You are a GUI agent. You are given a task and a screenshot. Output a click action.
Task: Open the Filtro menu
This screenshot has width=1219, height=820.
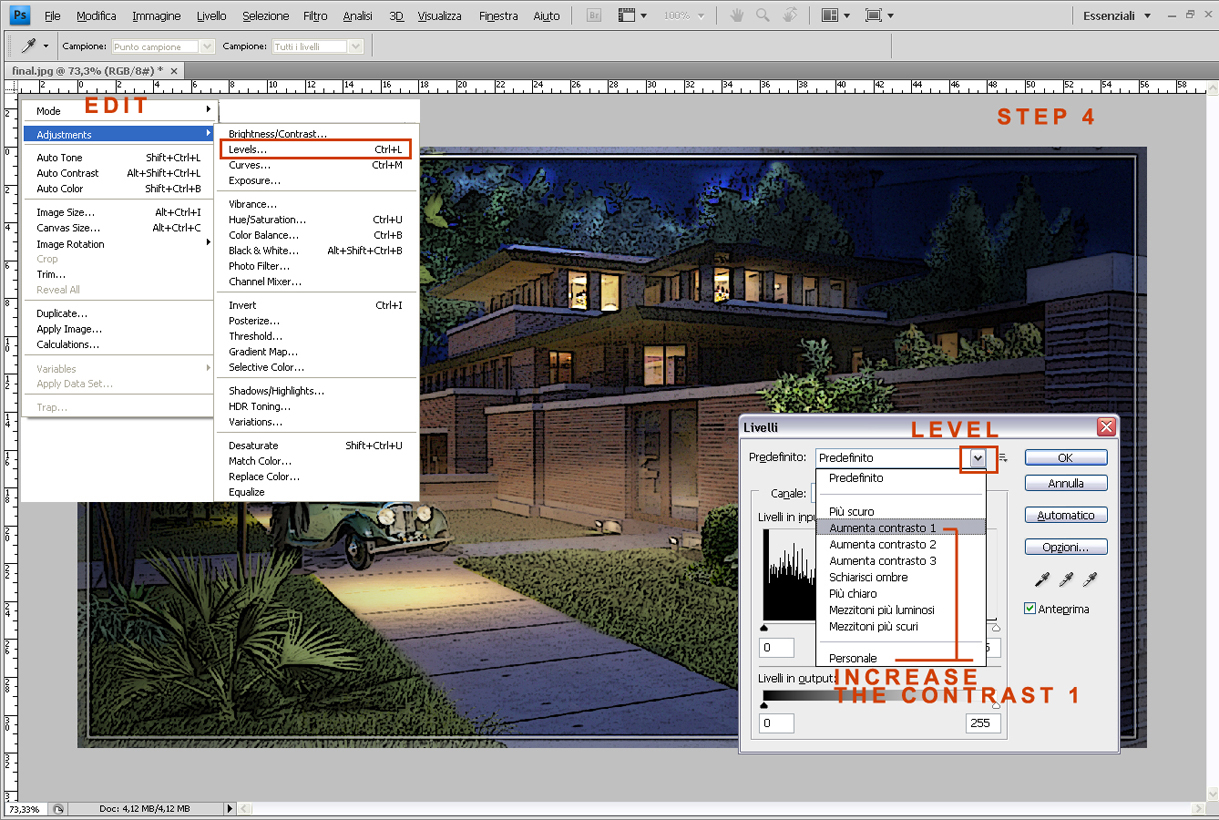[315, 16]
